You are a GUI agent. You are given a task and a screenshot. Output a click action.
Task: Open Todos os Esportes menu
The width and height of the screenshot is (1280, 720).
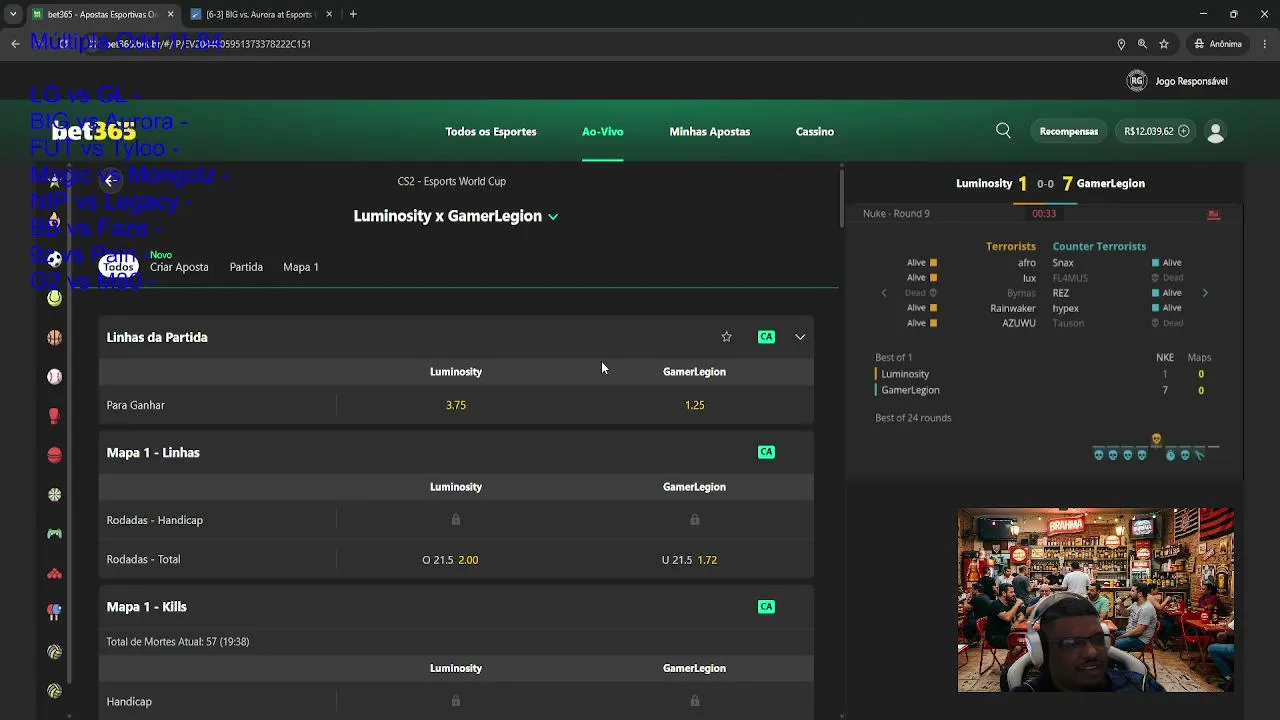(x=491, y=132)
